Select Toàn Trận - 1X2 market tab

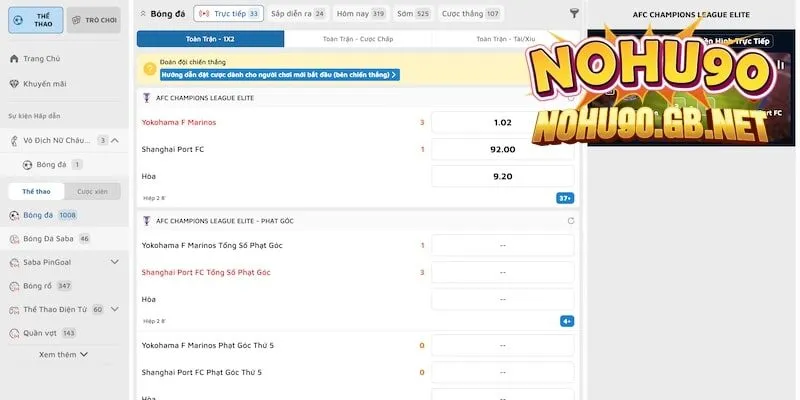(x=210, y=39)
